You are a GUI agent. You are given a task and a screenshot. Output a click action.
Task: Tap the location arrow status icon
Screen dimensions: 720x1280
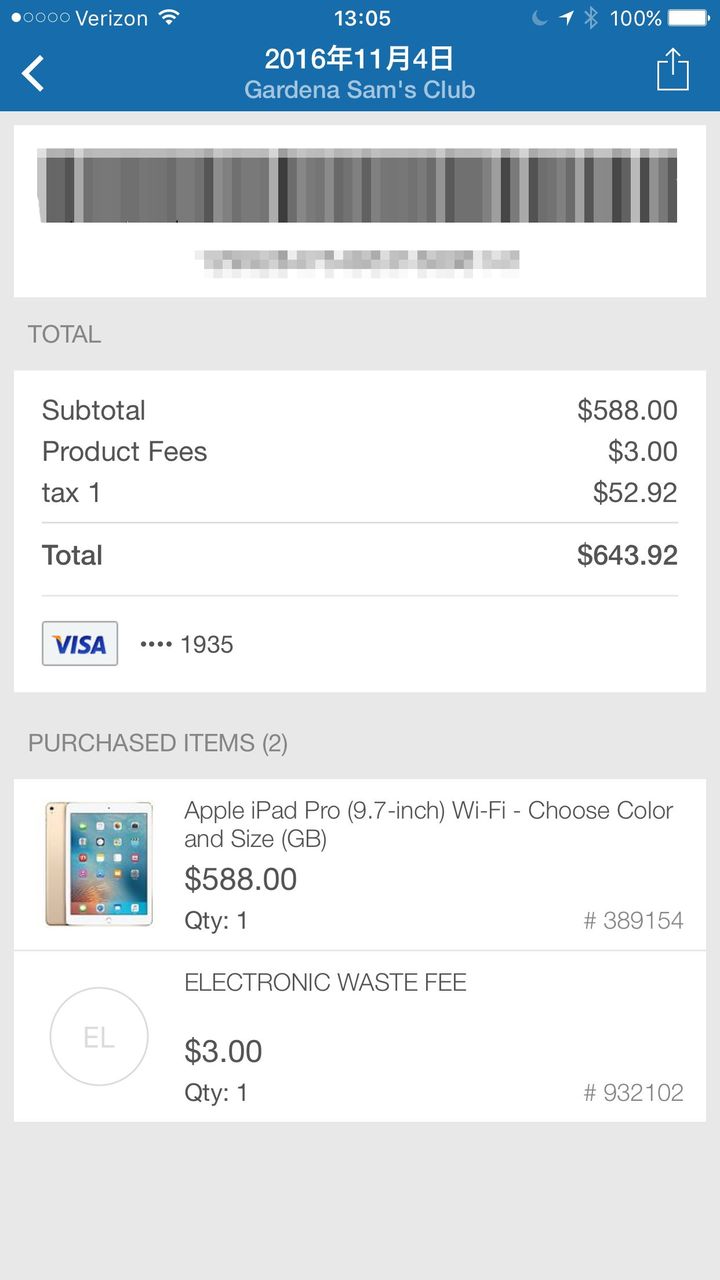pos(566,18)
